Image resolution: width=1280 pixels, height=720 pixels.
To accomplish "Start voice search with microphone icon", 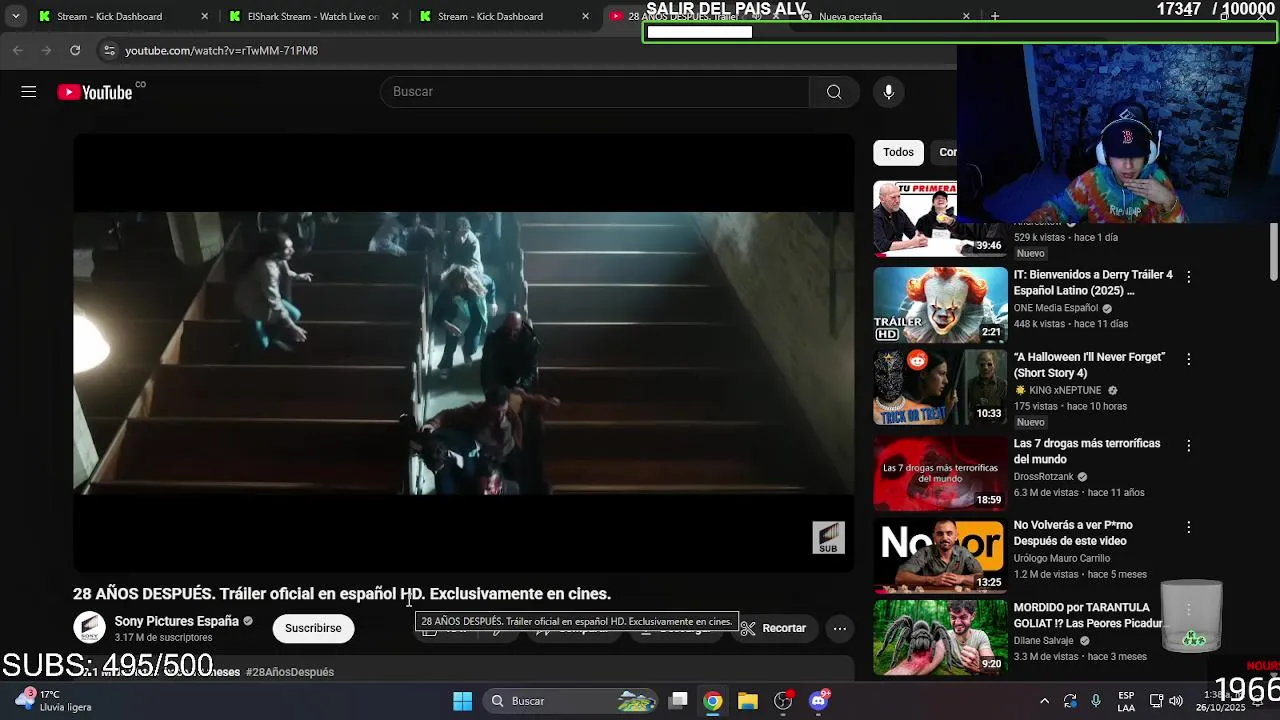I will coord(888,92).
